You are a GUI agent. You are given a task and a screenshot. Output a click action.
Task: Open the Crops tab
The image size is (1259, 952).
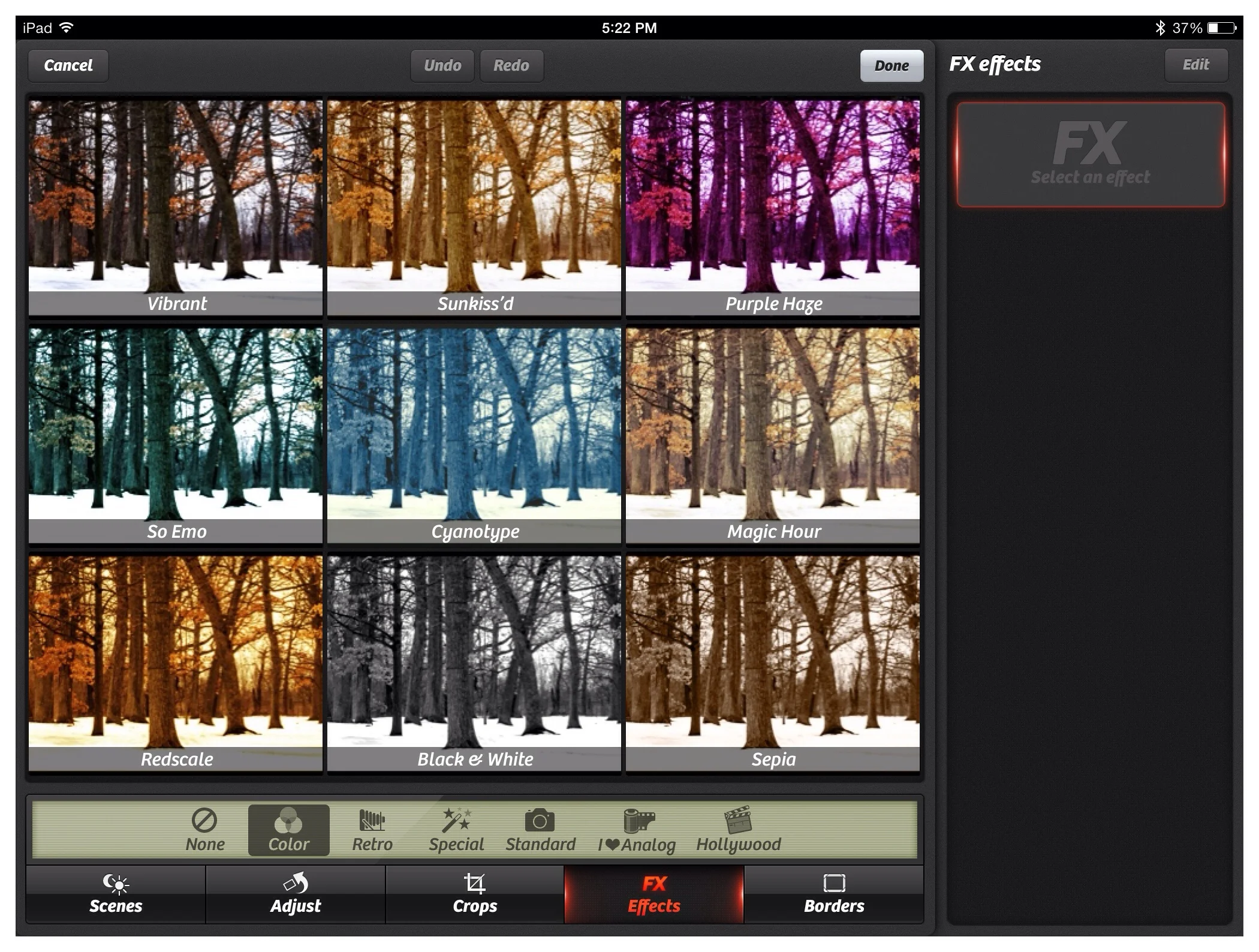click(x=475, y=894)
